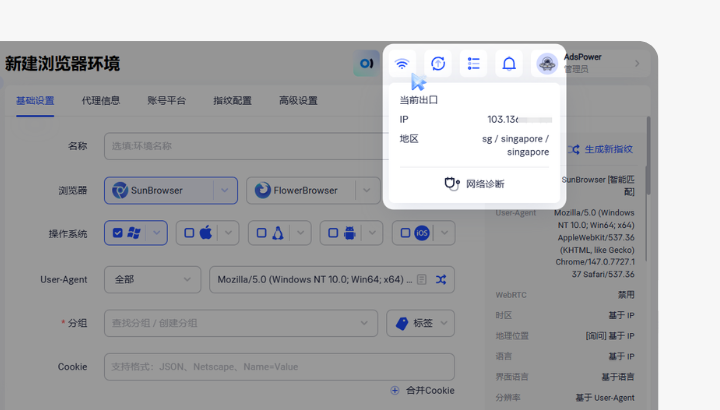Click 网络诊断 network diagnosis button

tap(474, 184)
